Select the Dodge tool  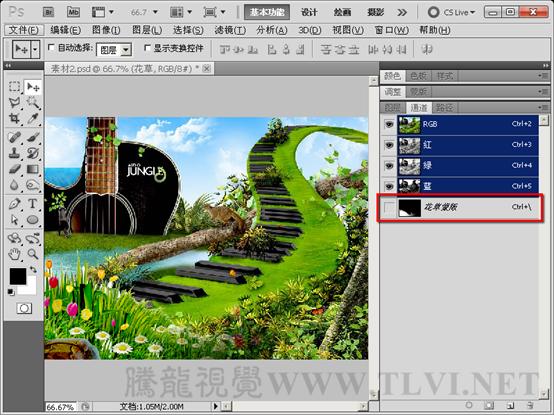pos(33,185)
